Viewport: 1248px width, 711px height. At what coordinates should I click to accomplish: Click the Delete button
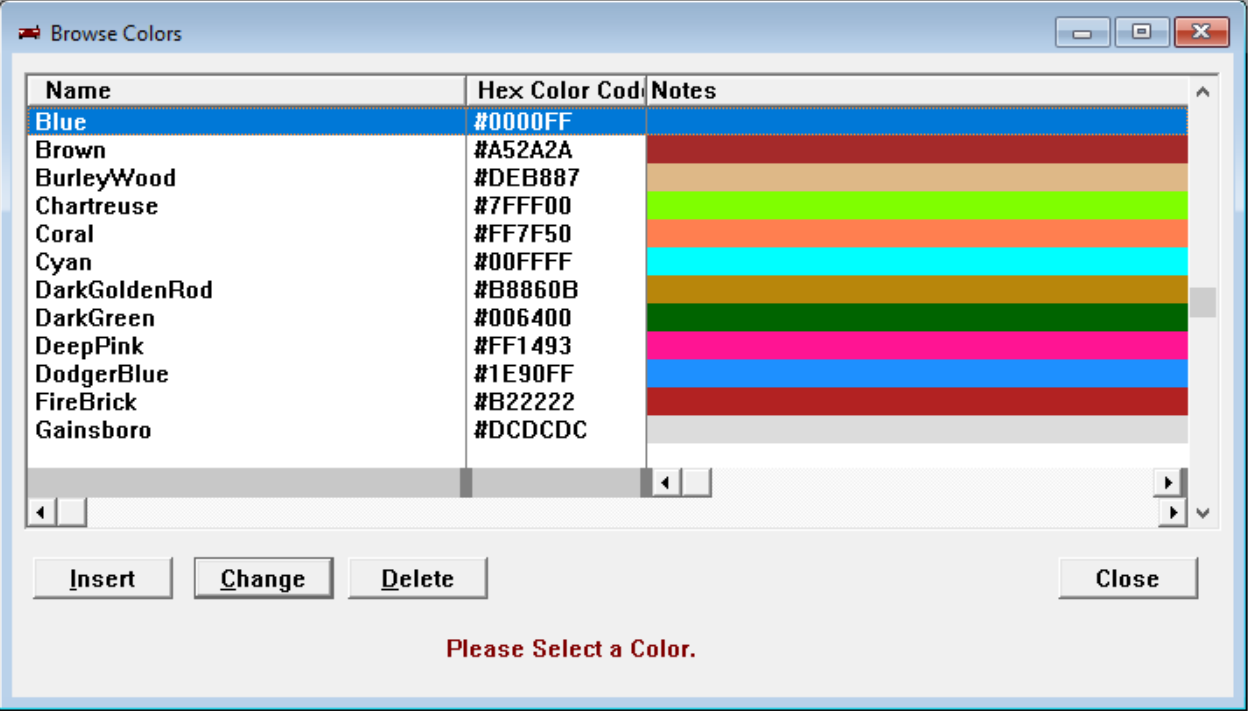[418, 579]
